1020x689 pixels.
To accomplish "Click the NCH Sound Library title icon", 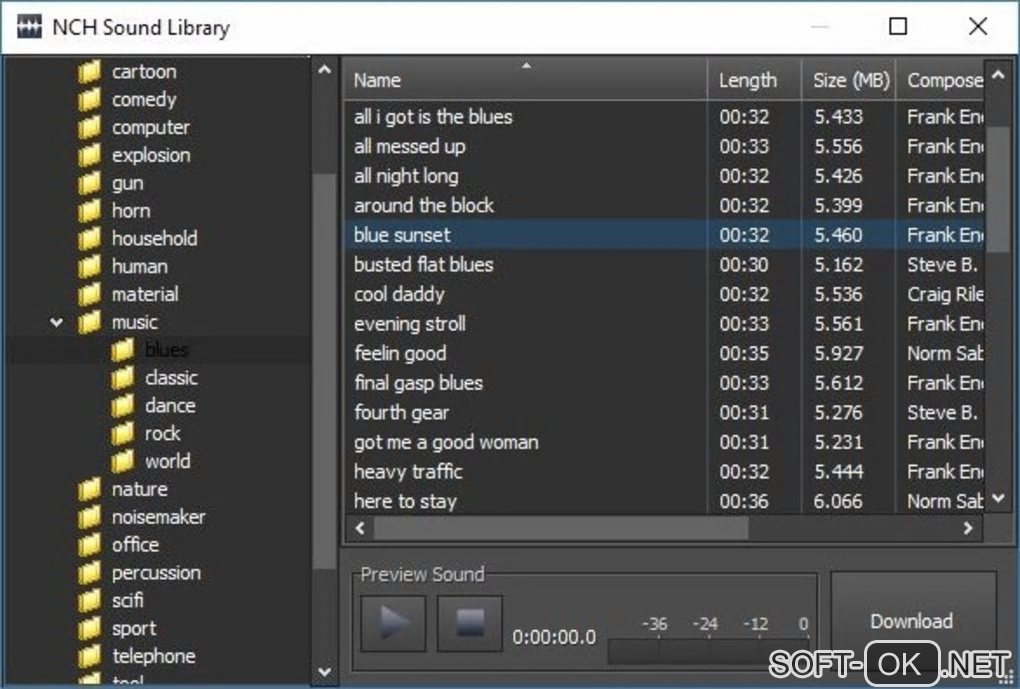I will click(29, 27).
